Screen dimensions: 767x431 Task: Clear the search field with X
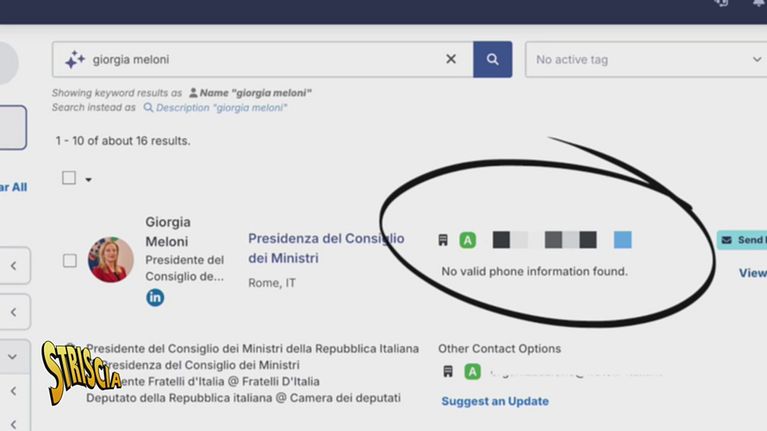(x=451, y=59)
